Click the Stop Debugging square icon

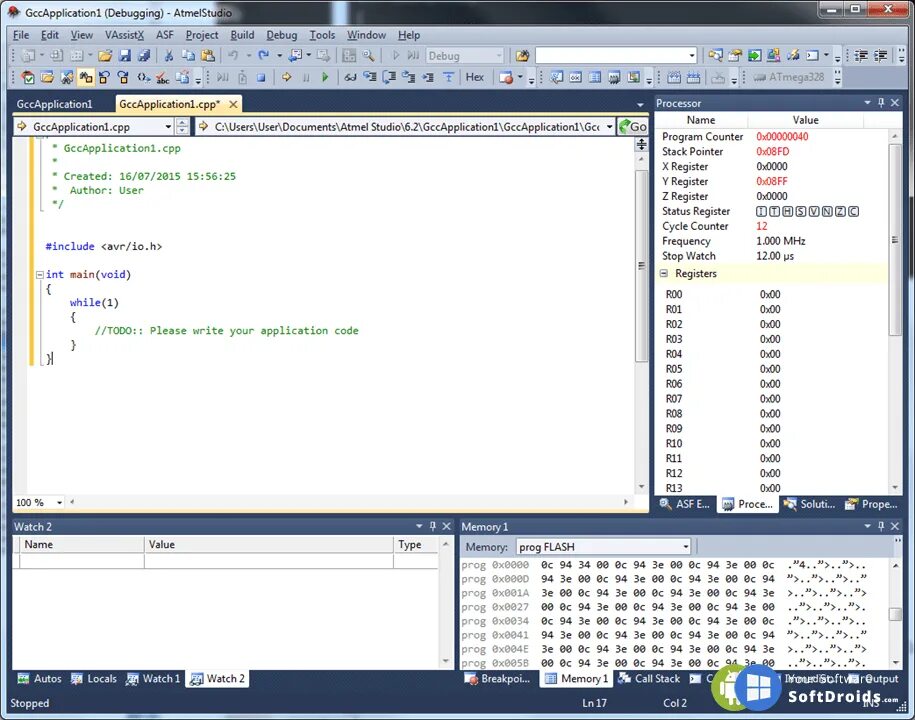point(261,77)
